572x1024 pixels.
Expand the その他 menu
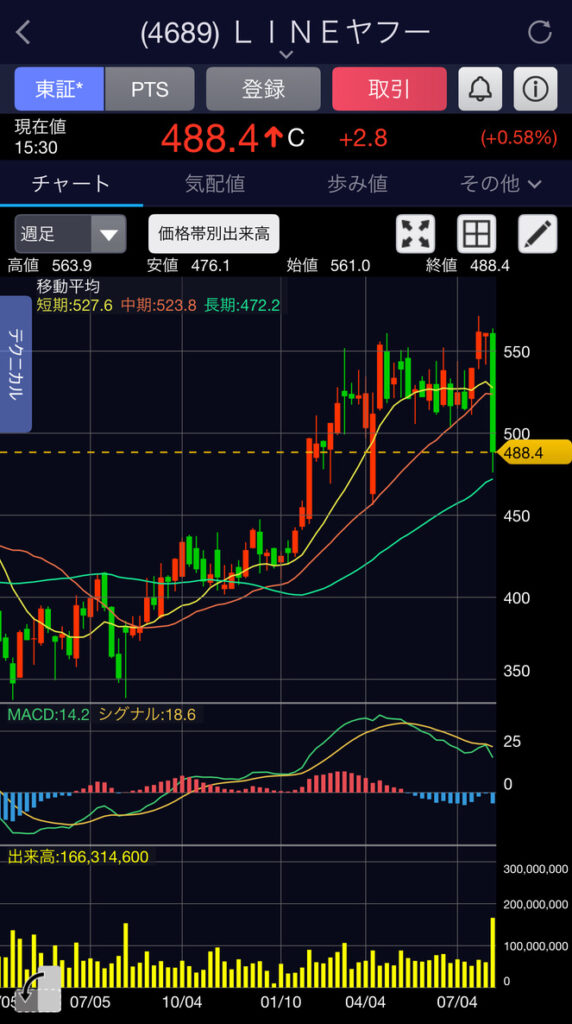[500, 184]
